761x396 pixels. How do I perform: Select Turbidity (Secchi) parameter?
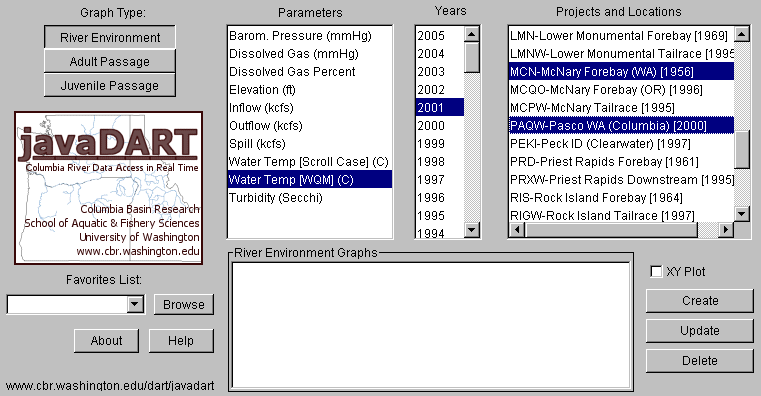tap(310, 198)
